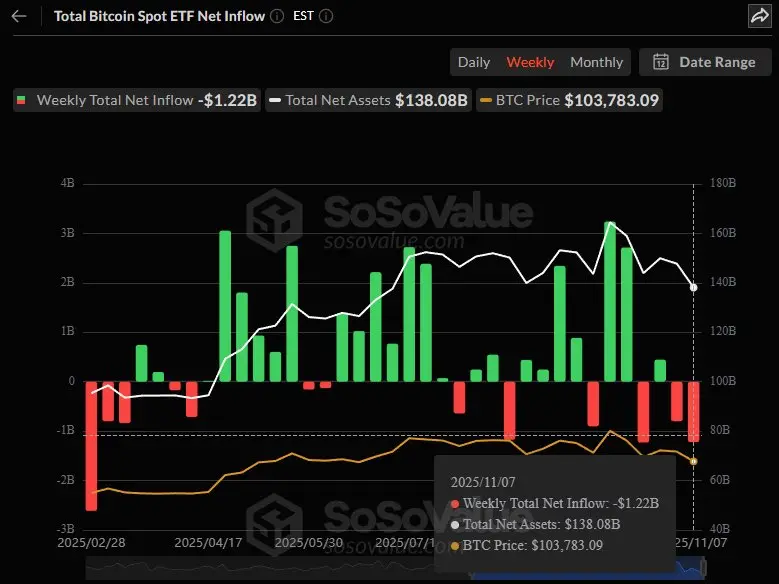Toggle the BTC Price series
Screen dimensions: 779x584
pos(569,100)
